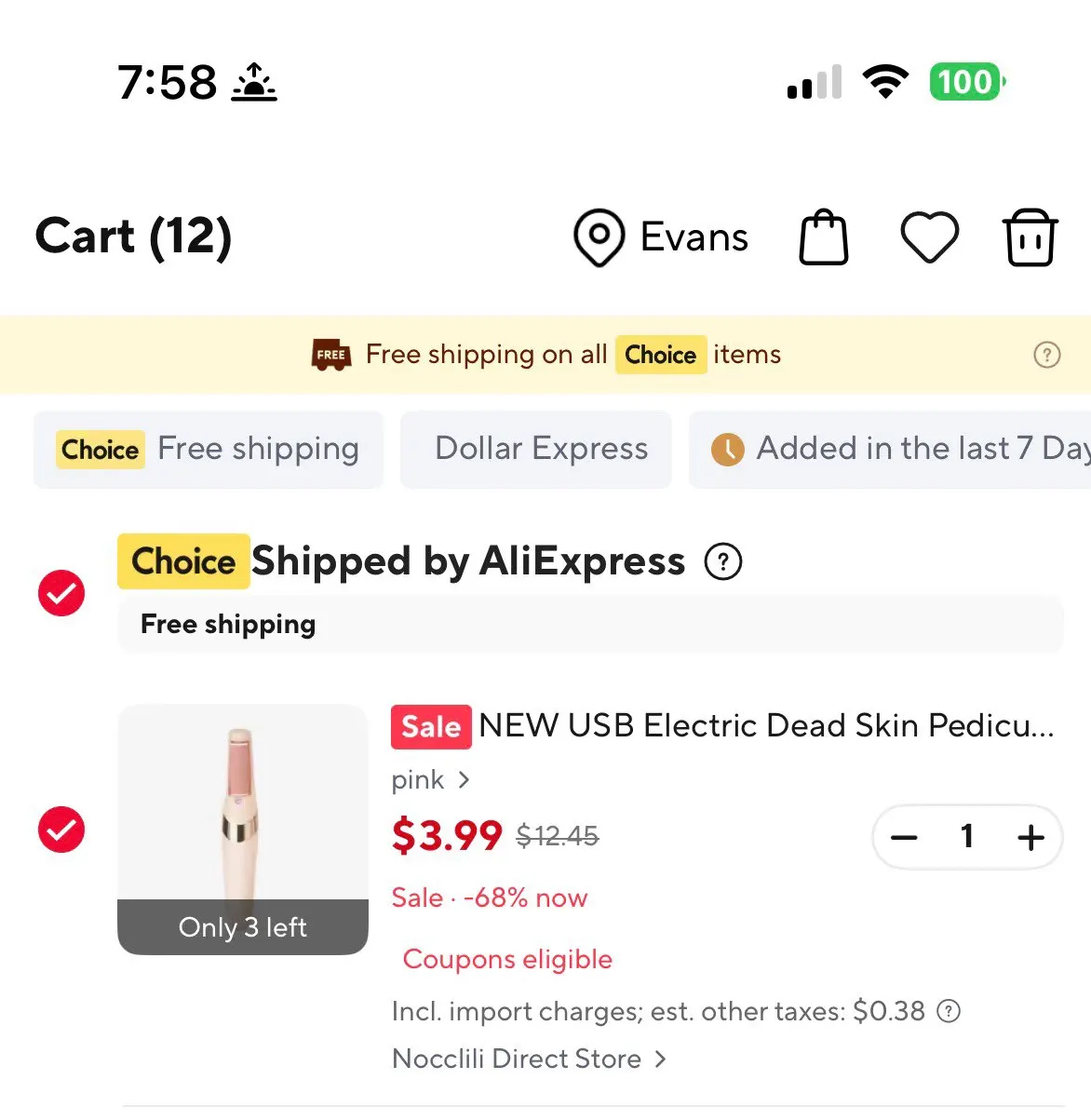Image resolution: width=1091 pixels, height=1120 pixels.
Task: Open the wishlist heart icon
Action: click(x=929, y=237)
